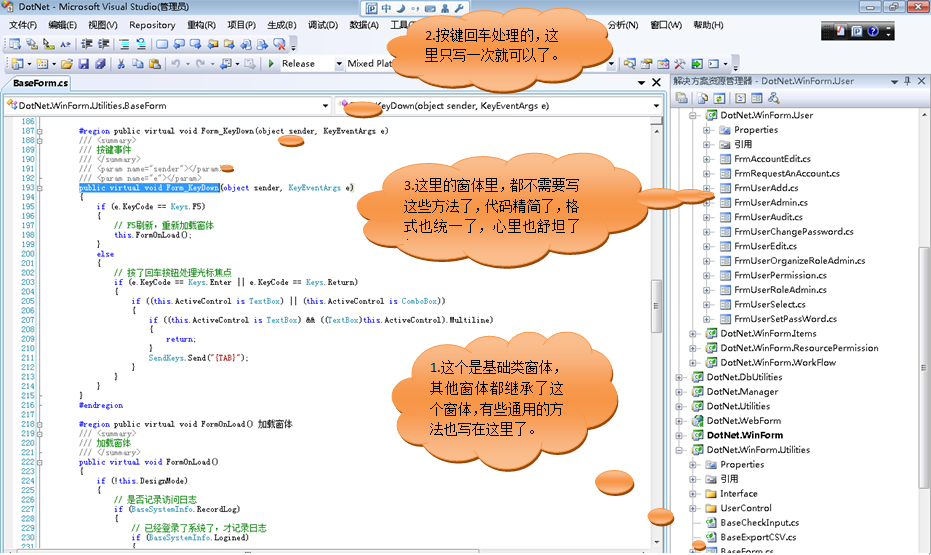This screenshot has height=555, width=931.
Task: Select BaseExportCSV.cs in the tree
Action: (759, 537)
